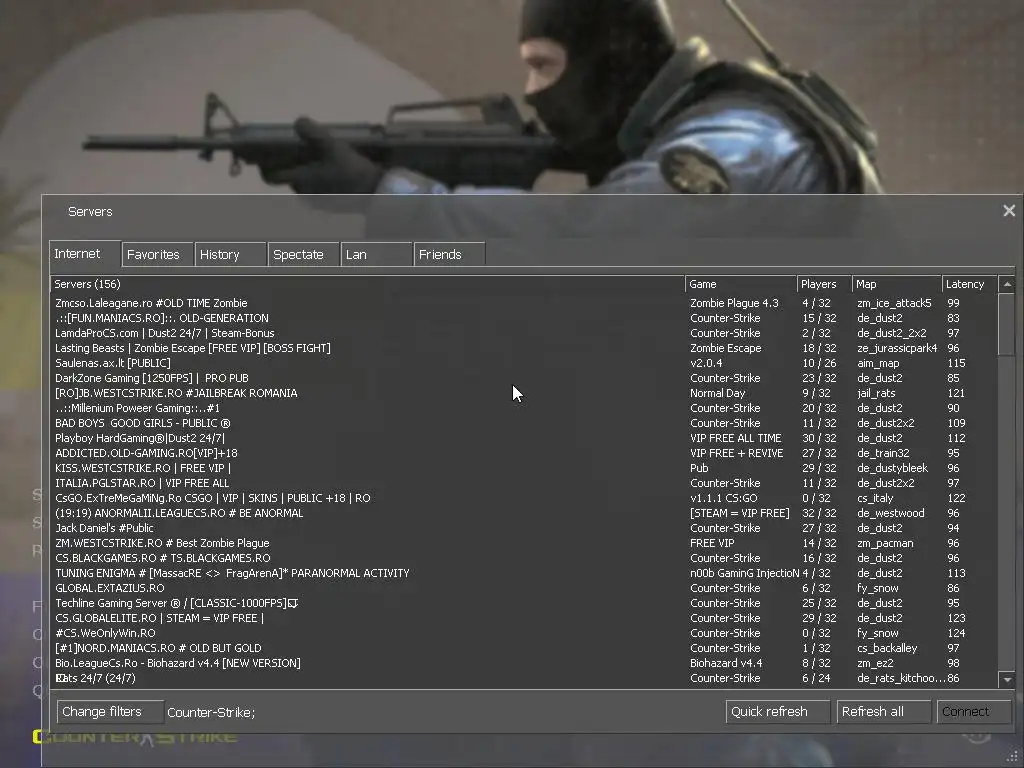This screenshot has height=768, width=1024.
Task: Select CS.BLACKGAMES.RO # TS.BLACKGAMES.RO server
Action: [x=524, y=558]
